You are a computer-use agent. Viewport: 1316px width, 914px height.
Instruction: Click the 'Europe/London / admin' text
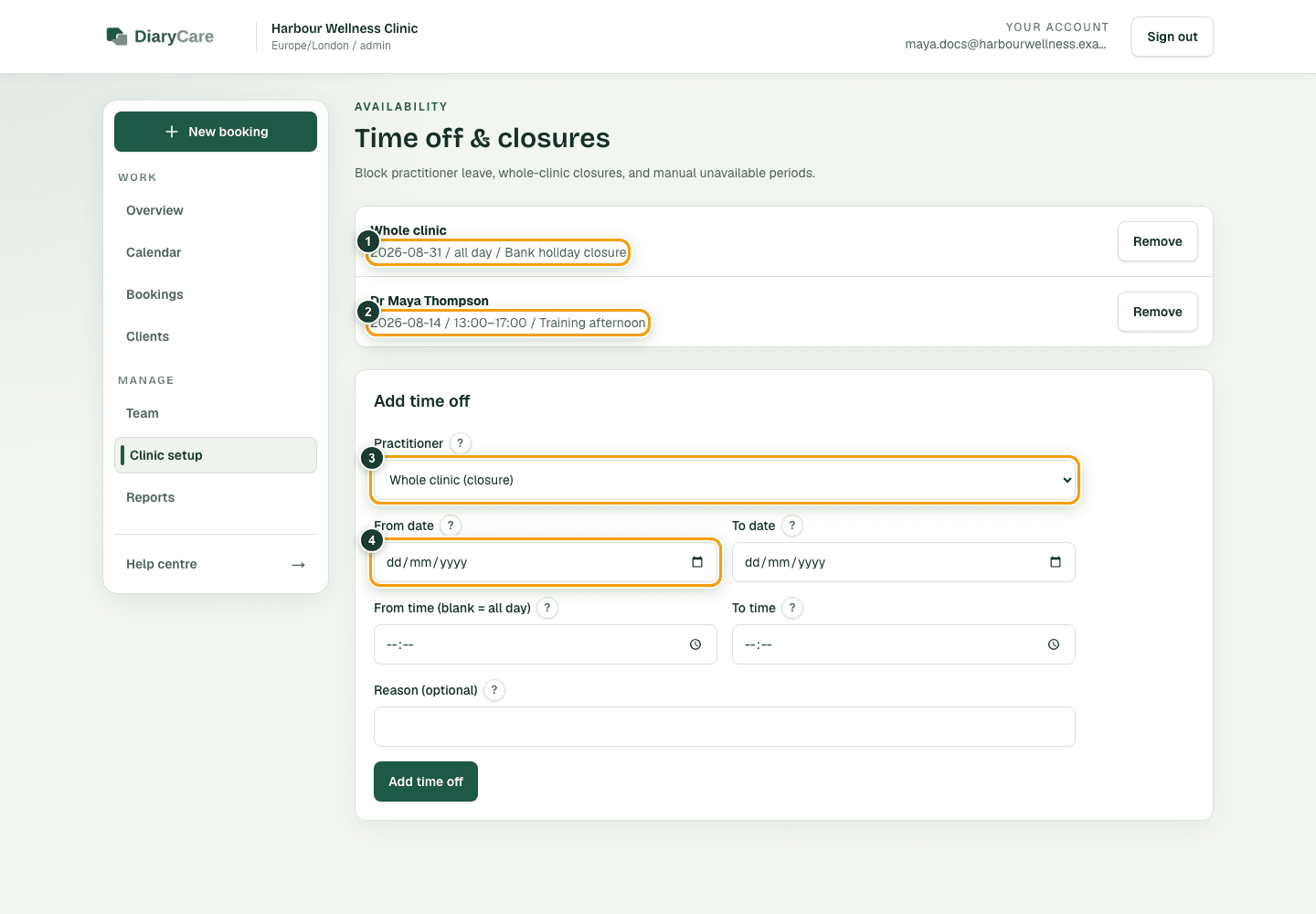(x=331, y=46)
